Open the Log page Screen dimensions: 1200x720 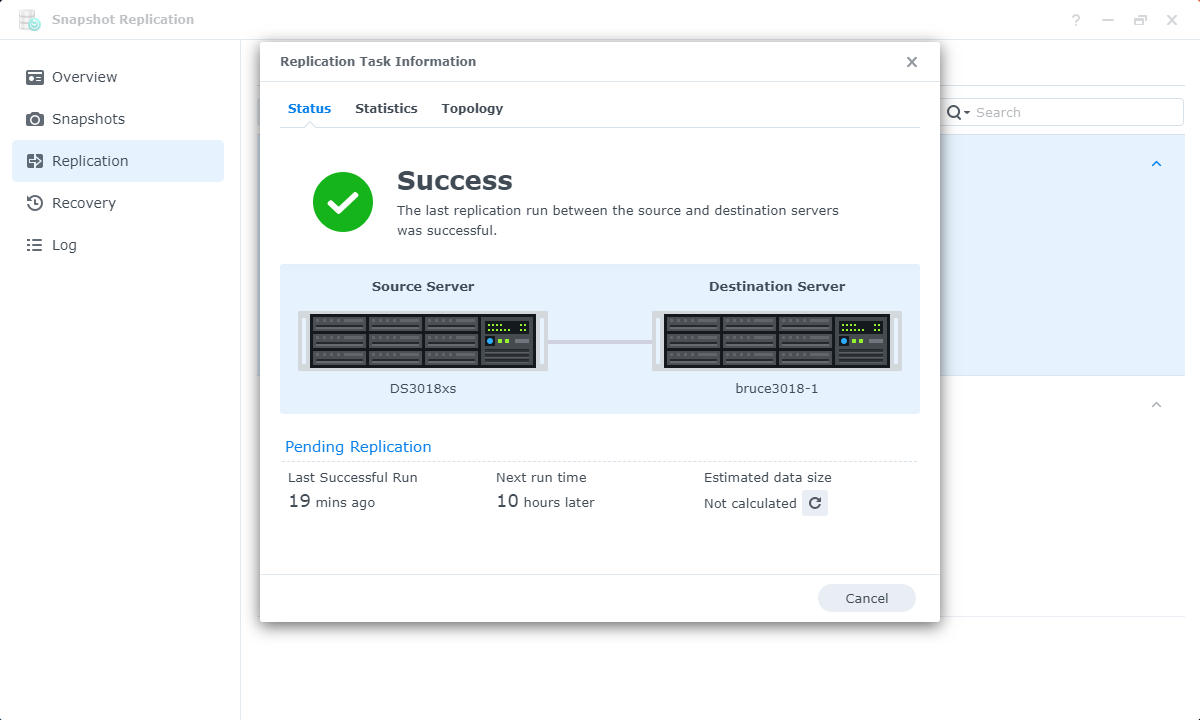click(x=64, y=245)
